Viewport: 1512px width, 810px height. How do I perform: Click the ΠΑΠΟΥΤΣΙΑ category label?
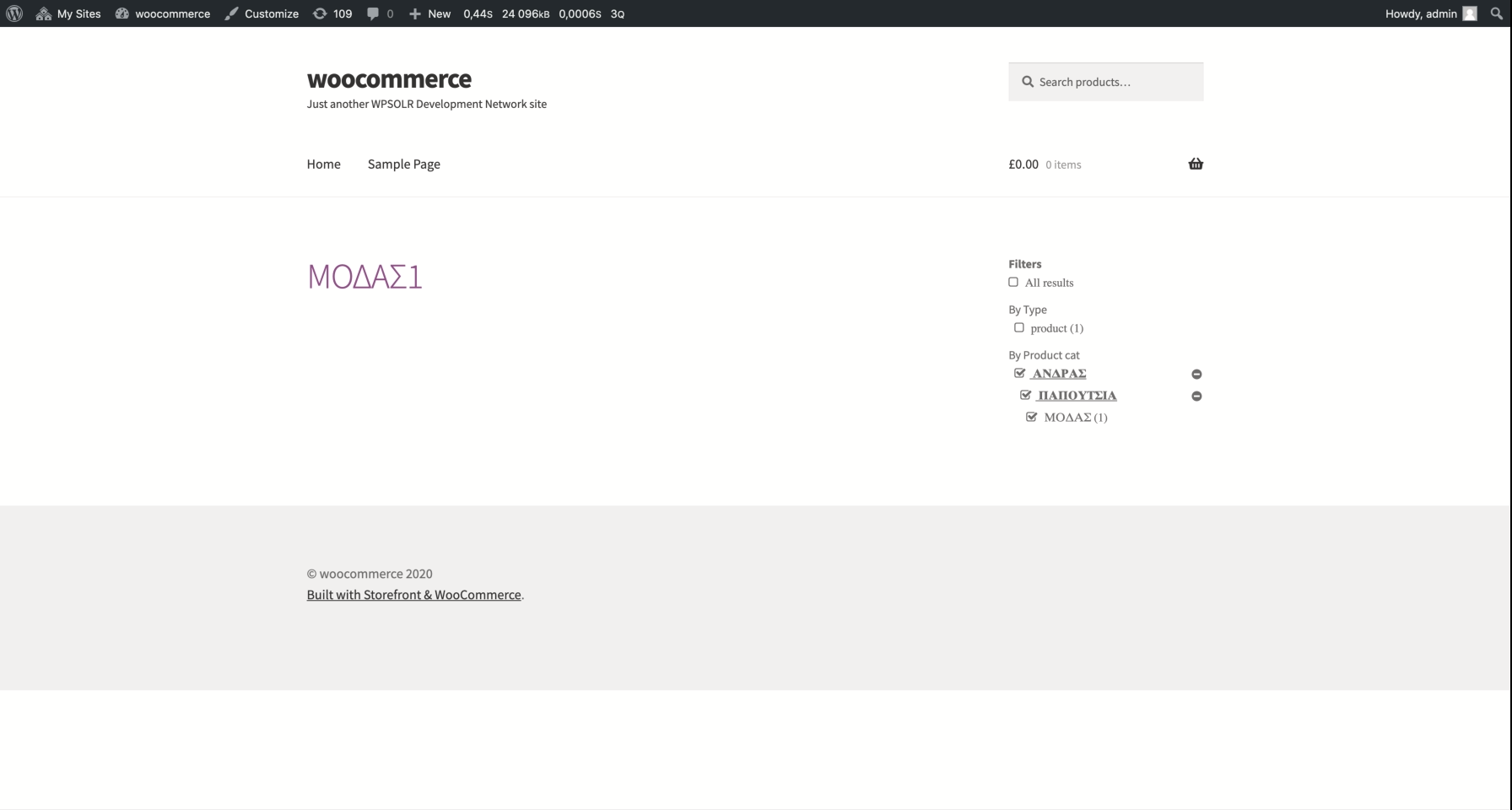pyautogui.click(x=1077, y=396)
